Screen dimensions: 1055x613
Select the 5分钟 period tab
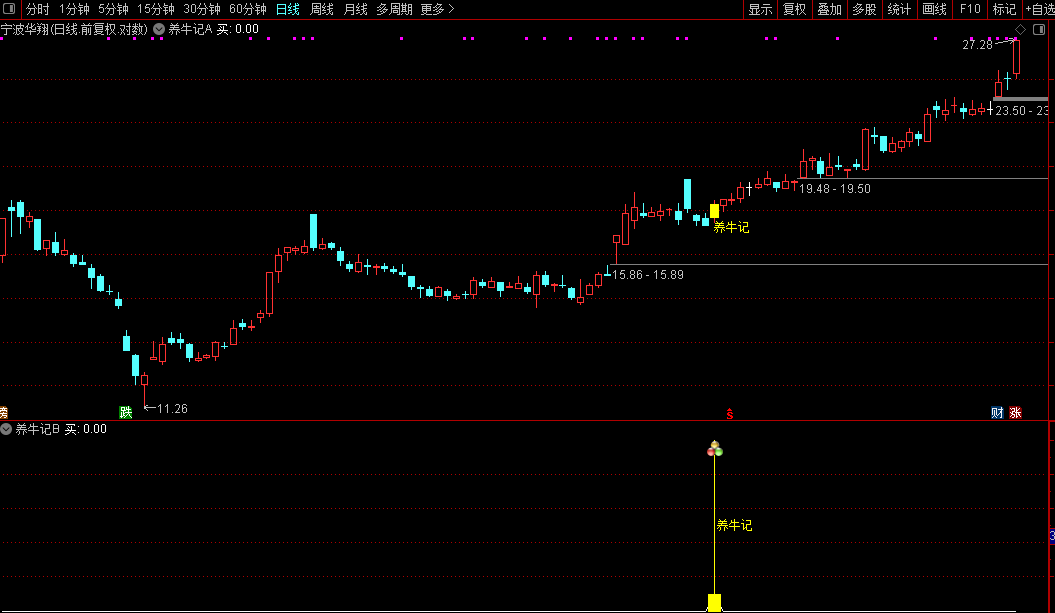tap(113, 9)
